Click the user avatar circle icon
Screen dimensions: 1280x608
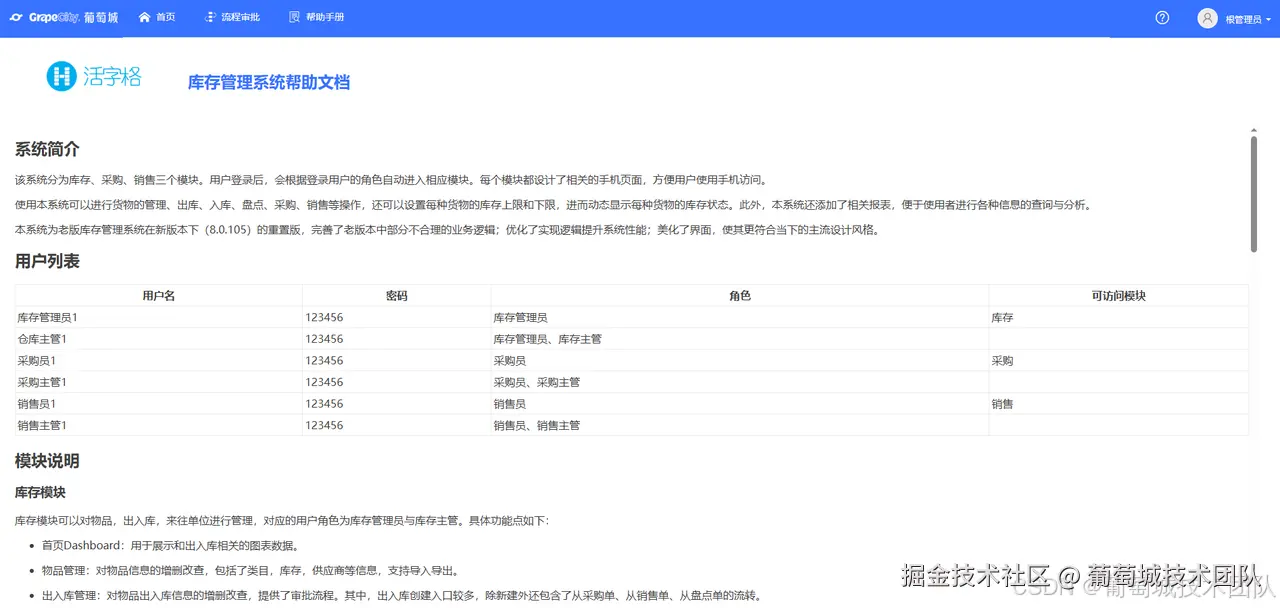coord(1207,16)
